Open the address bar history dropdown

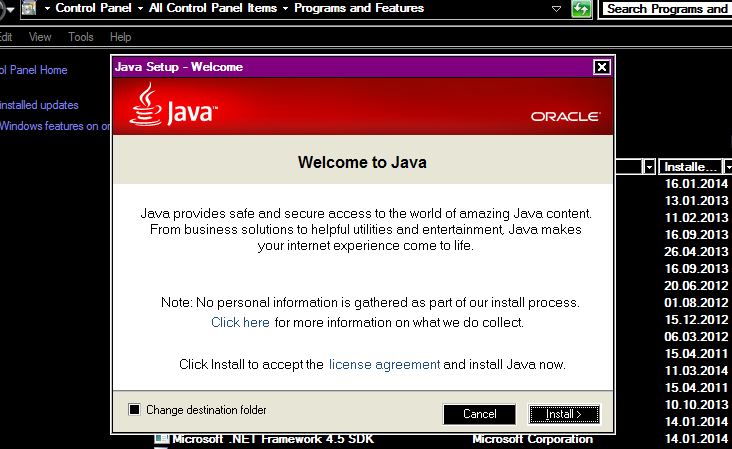pos(556,9)
